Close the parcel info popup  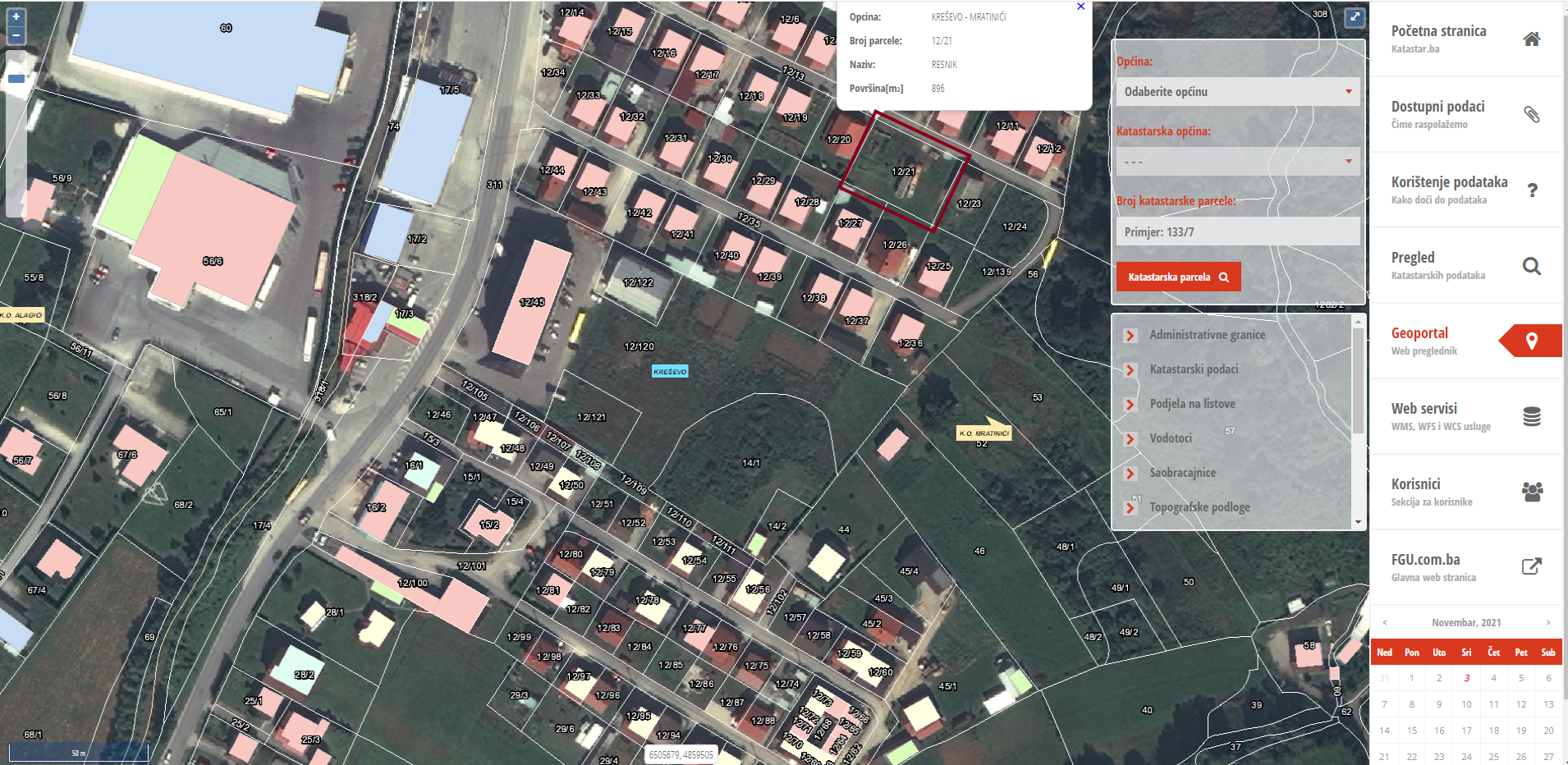coord(1080,7)
